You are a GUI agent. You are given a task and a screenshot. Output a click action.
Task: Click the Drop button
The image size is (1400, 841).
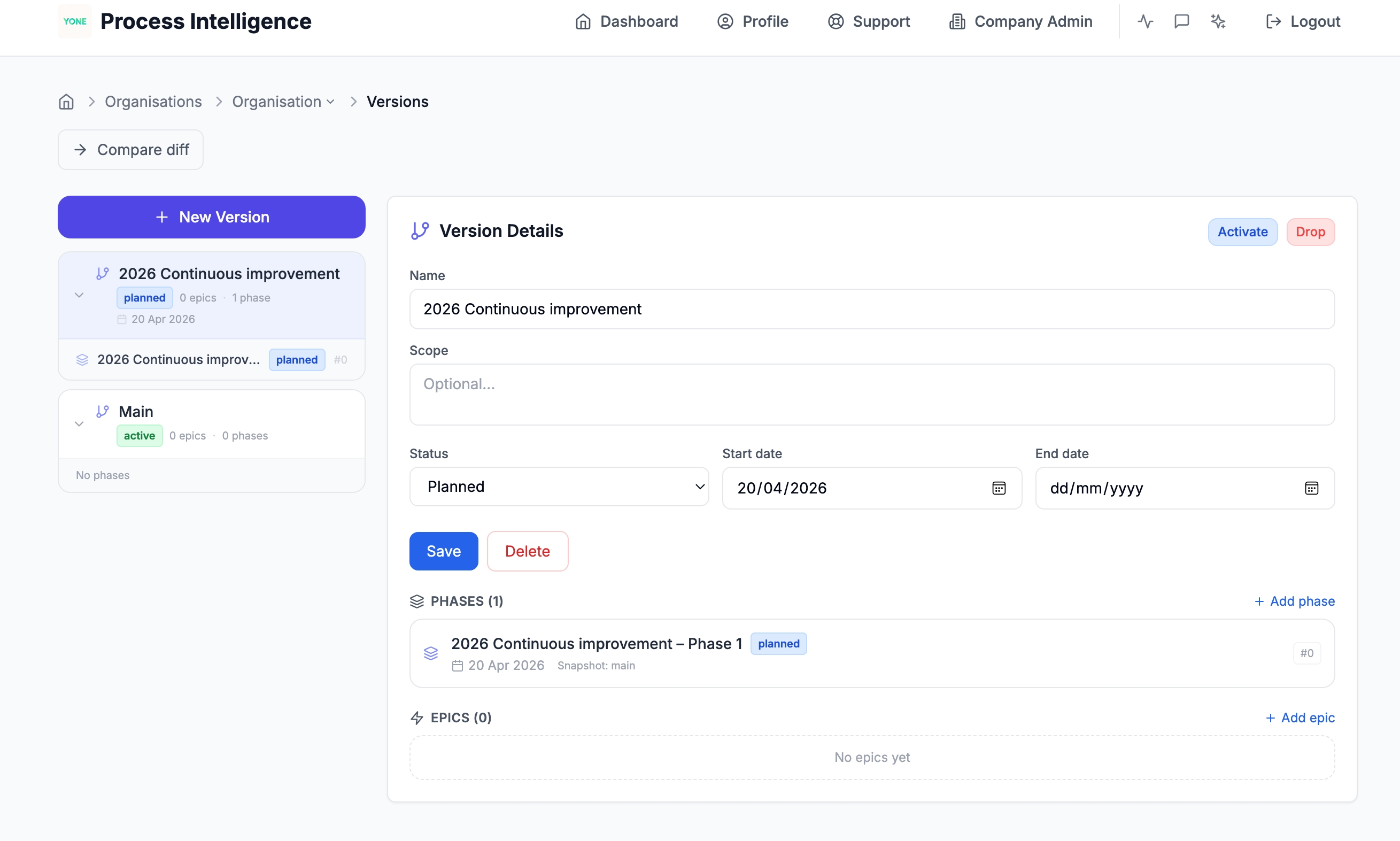(x=1311, y=232)
